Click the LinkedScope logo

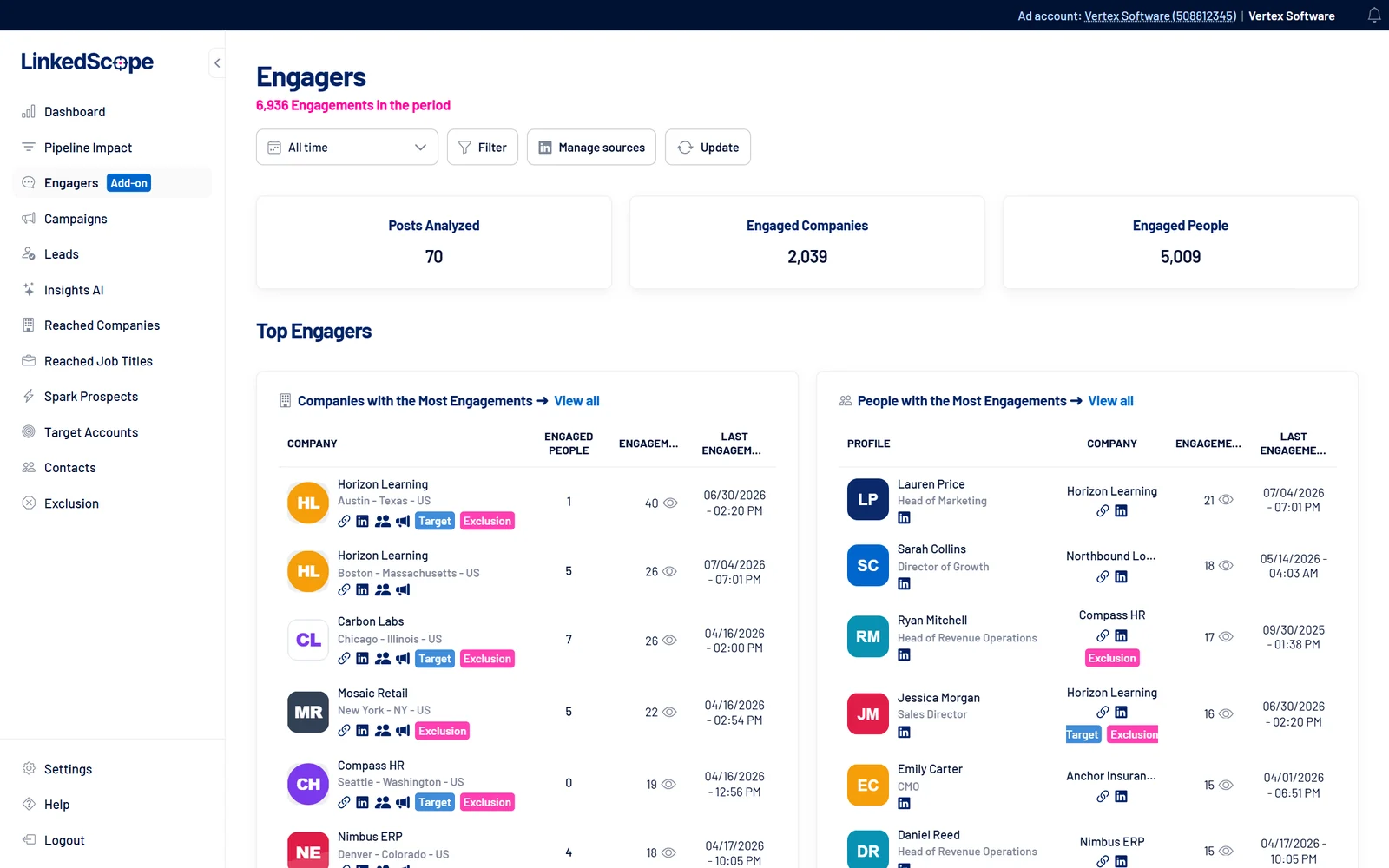click(87, 62)
